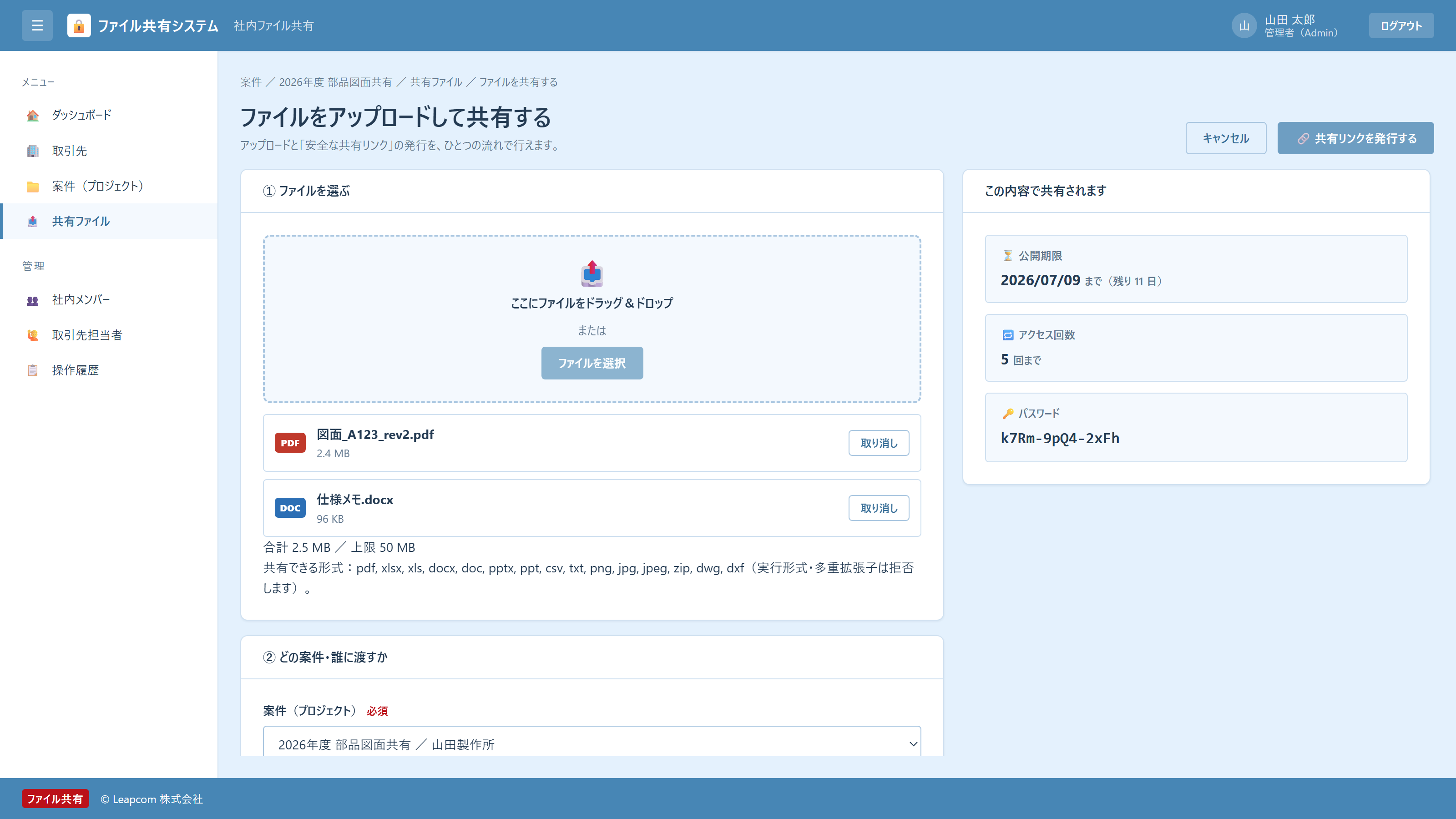This screenshot has width=1456, height=819.
Task: Remove 仕様メモ.docx with 取り消し
Action: point(878,508)
